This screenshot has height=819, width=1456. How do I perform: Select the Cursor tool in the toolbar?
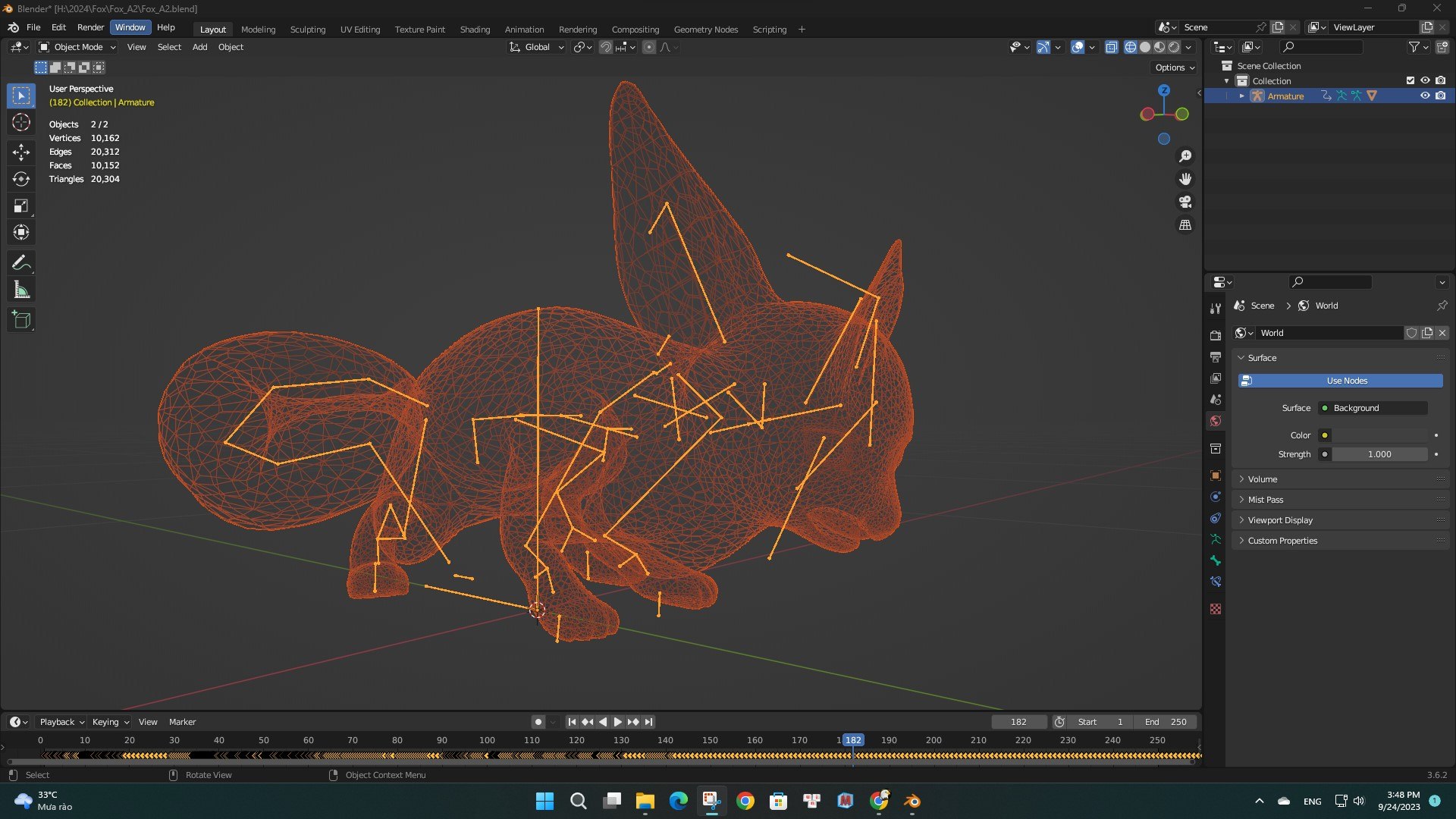click(x=21, y=122)
